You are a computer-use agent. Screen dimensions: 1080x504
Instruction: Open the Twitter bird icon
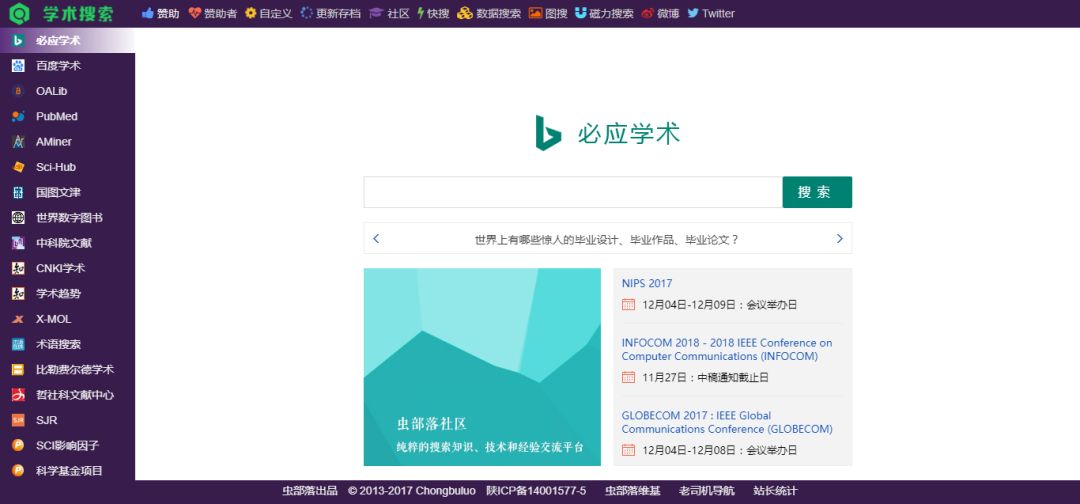[693, 14]
